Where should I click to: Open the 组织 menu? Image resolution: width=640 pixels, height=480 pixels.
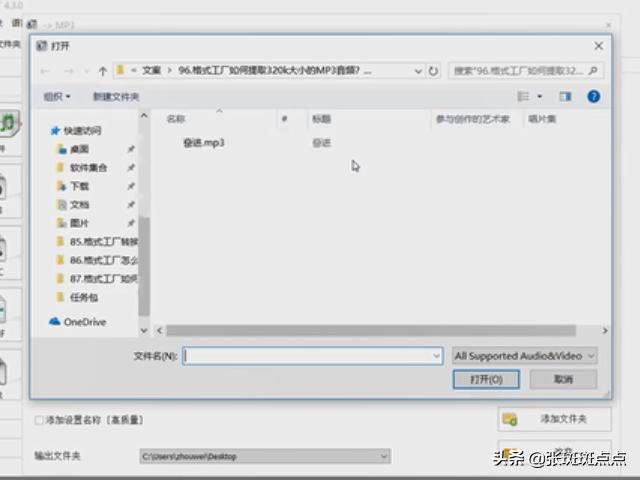tap(57, 96)
